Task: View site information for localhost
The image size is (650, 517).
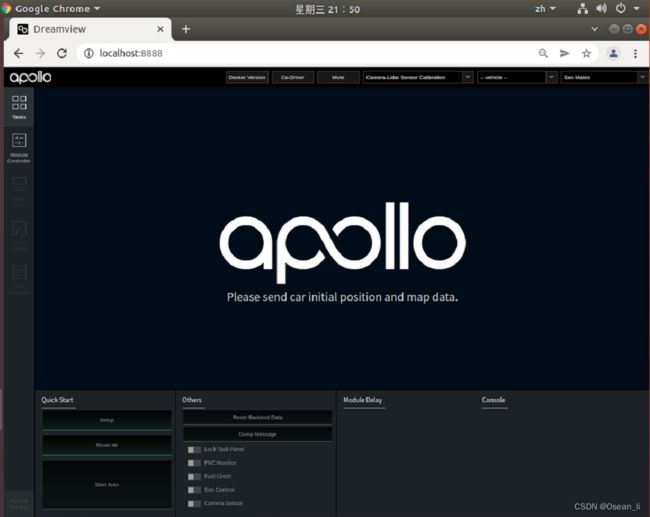Action: tap(88, 53)
